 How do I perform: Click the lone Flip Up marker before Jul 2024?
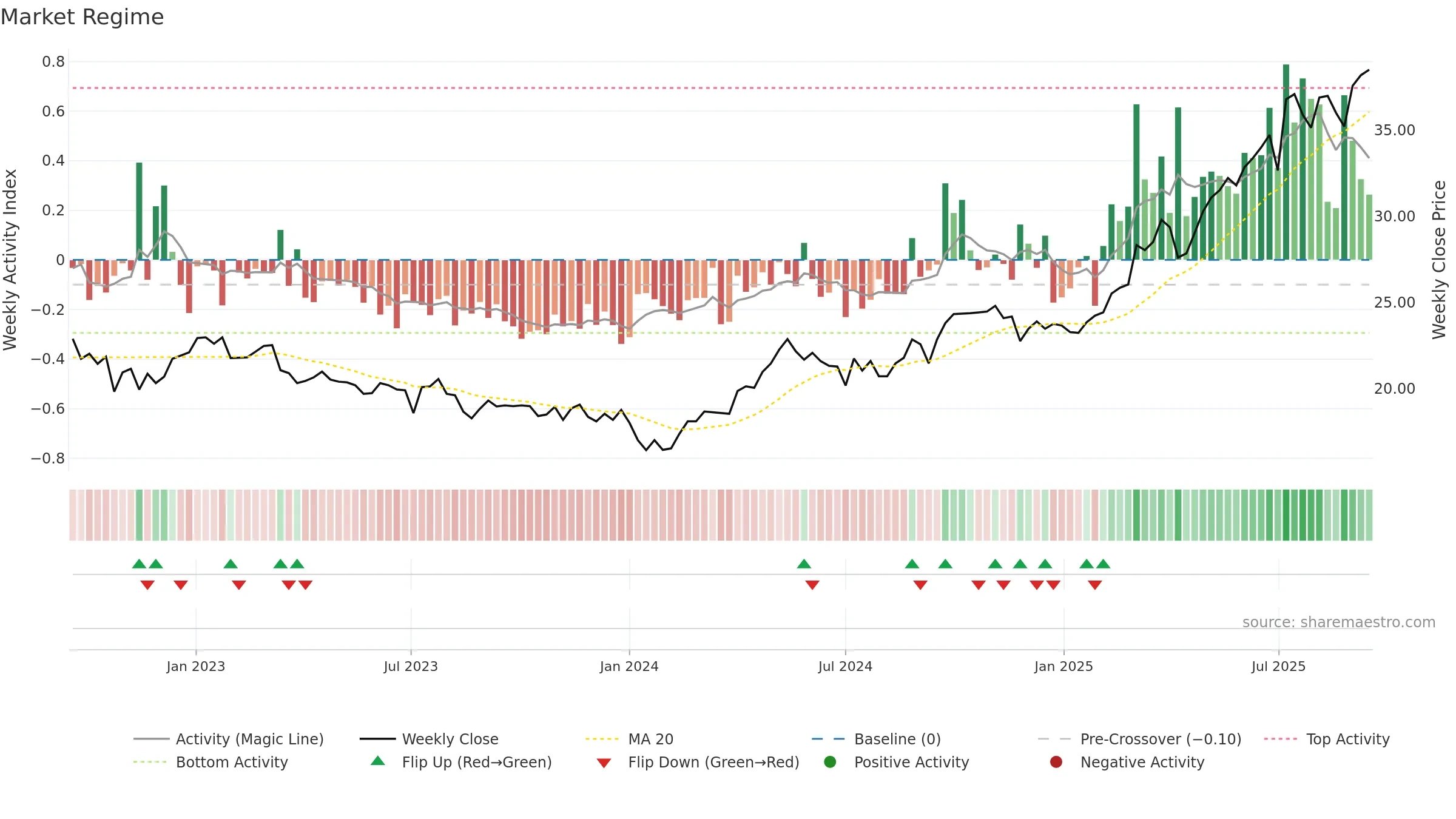point(804,564)
